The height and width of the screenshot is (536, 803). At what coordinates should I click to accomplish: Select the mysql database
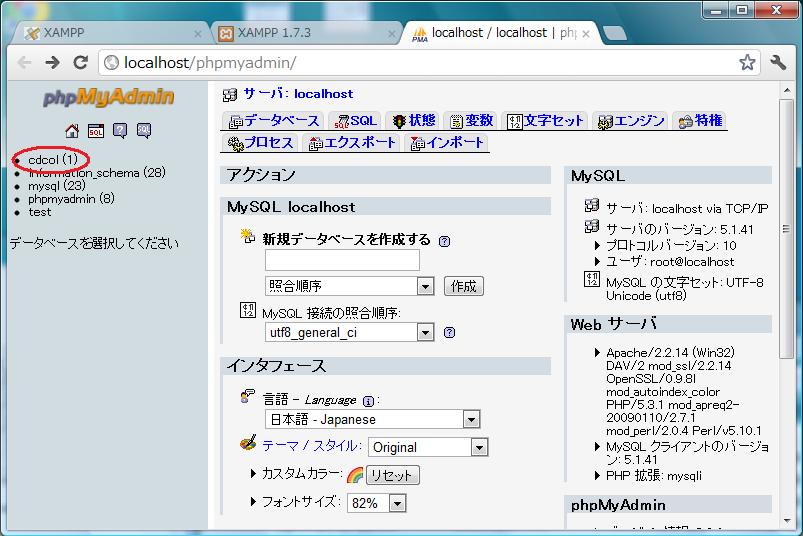tap(57, 186)
